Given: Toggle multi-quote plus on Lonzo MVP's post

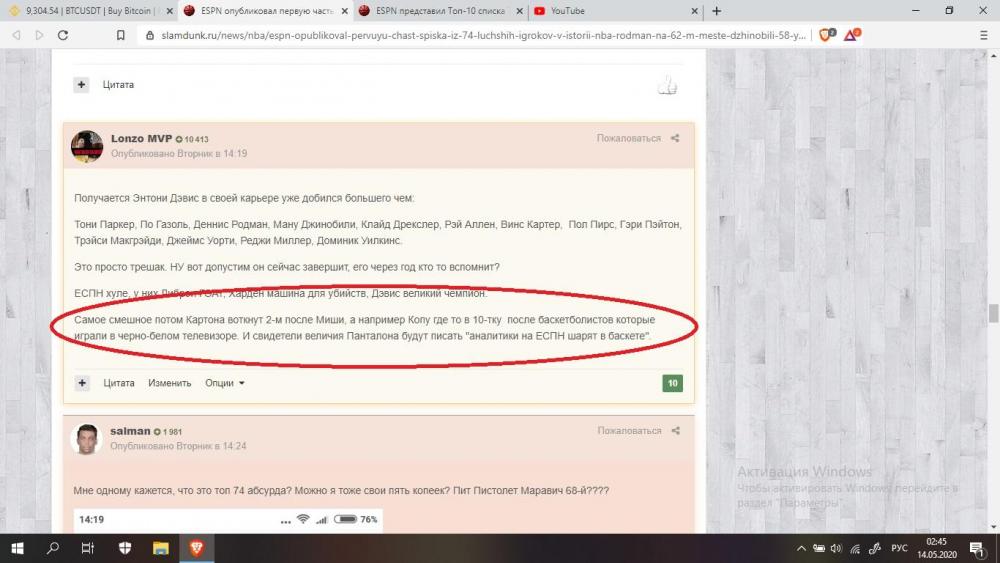Looking at the screenshot, I should coord(82,383).
